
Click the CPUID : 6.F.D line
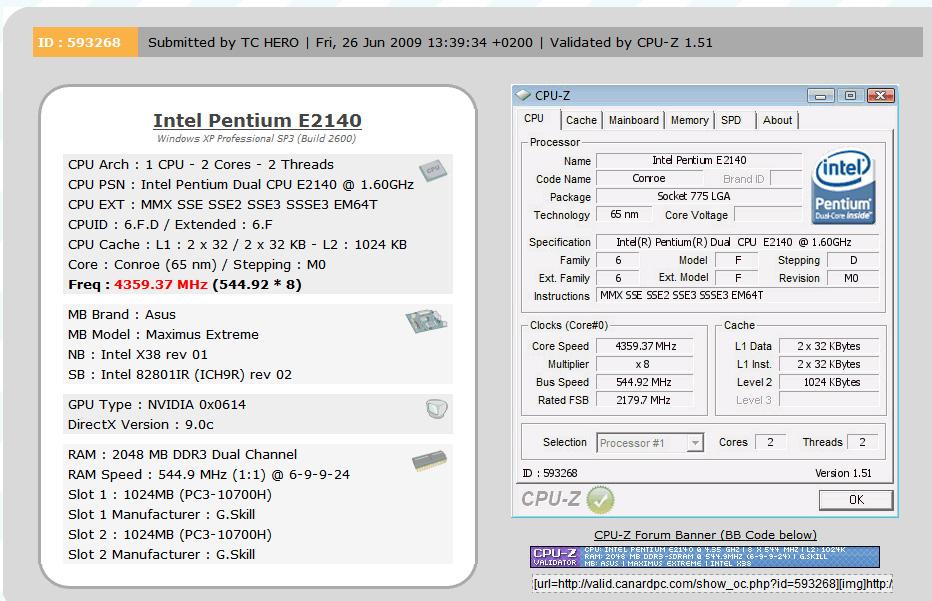(170, 225)
